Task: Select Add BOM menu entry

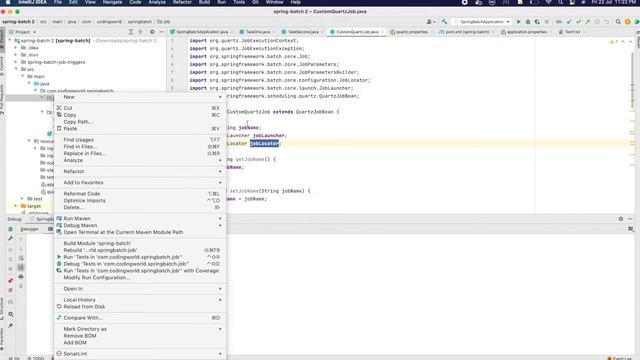Action: 140,343
